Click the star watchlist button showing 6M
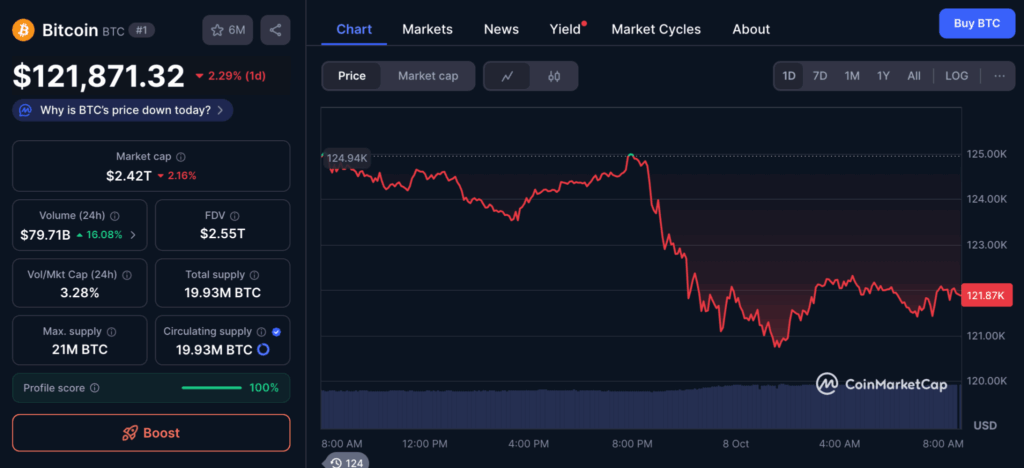The height and width of the screenshot is (468, 1024). click(x=227, y=30)
